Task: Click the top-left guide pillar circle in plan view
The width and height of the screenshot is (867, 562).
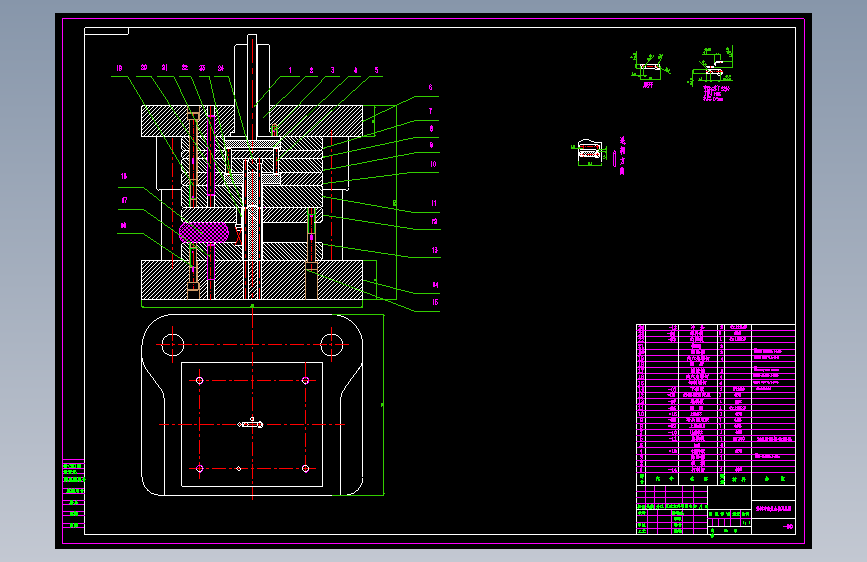Action: tap(173, 345)
